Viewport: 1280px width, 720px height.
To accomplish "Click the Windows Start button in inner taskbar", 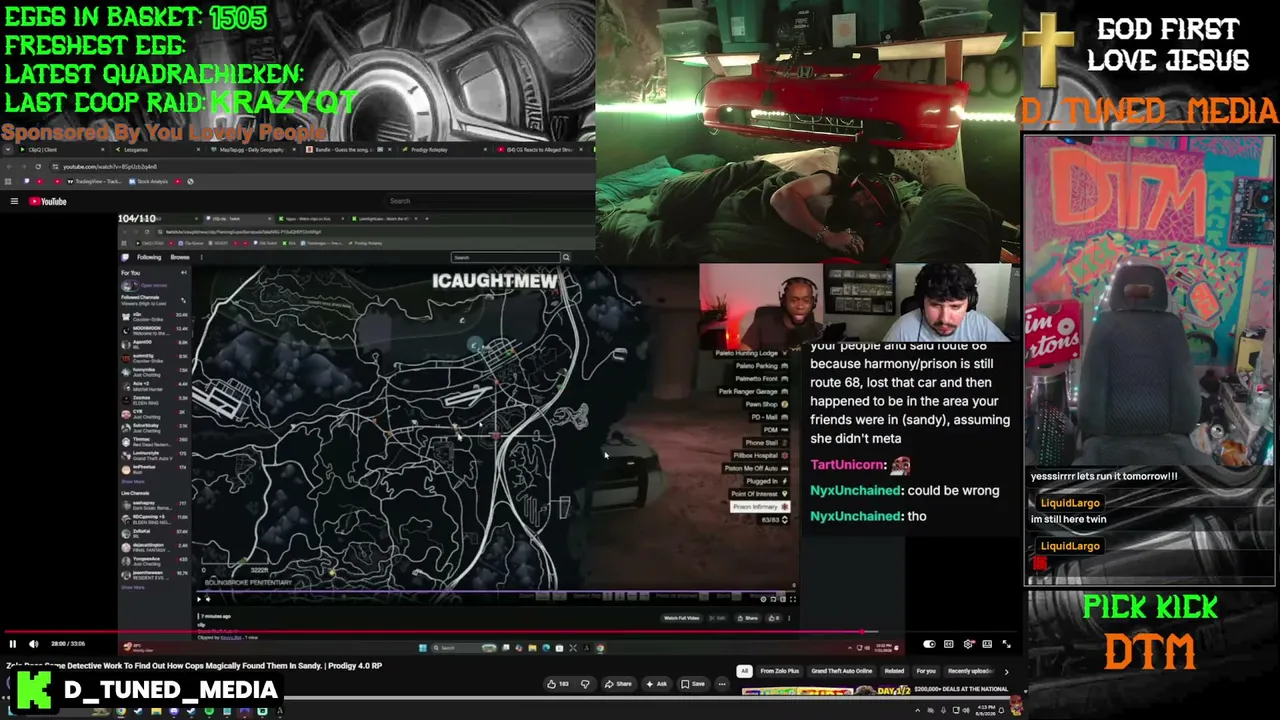I will point(424,648).
